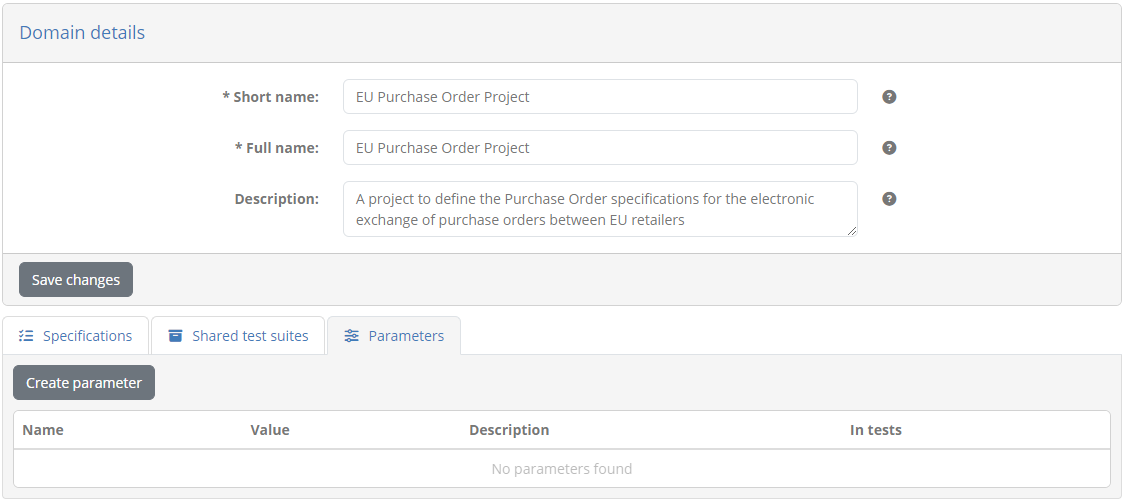Open the Shared test suites tab label
Screen dimensions: 1125x501
point(250,336)
